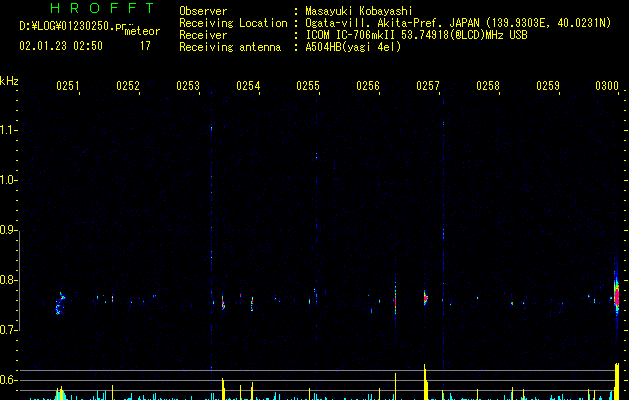Viewport: 629px width, 400px height.
Task: Click the 0.6 kHz frequency tick label
Action: click(9, 380)
